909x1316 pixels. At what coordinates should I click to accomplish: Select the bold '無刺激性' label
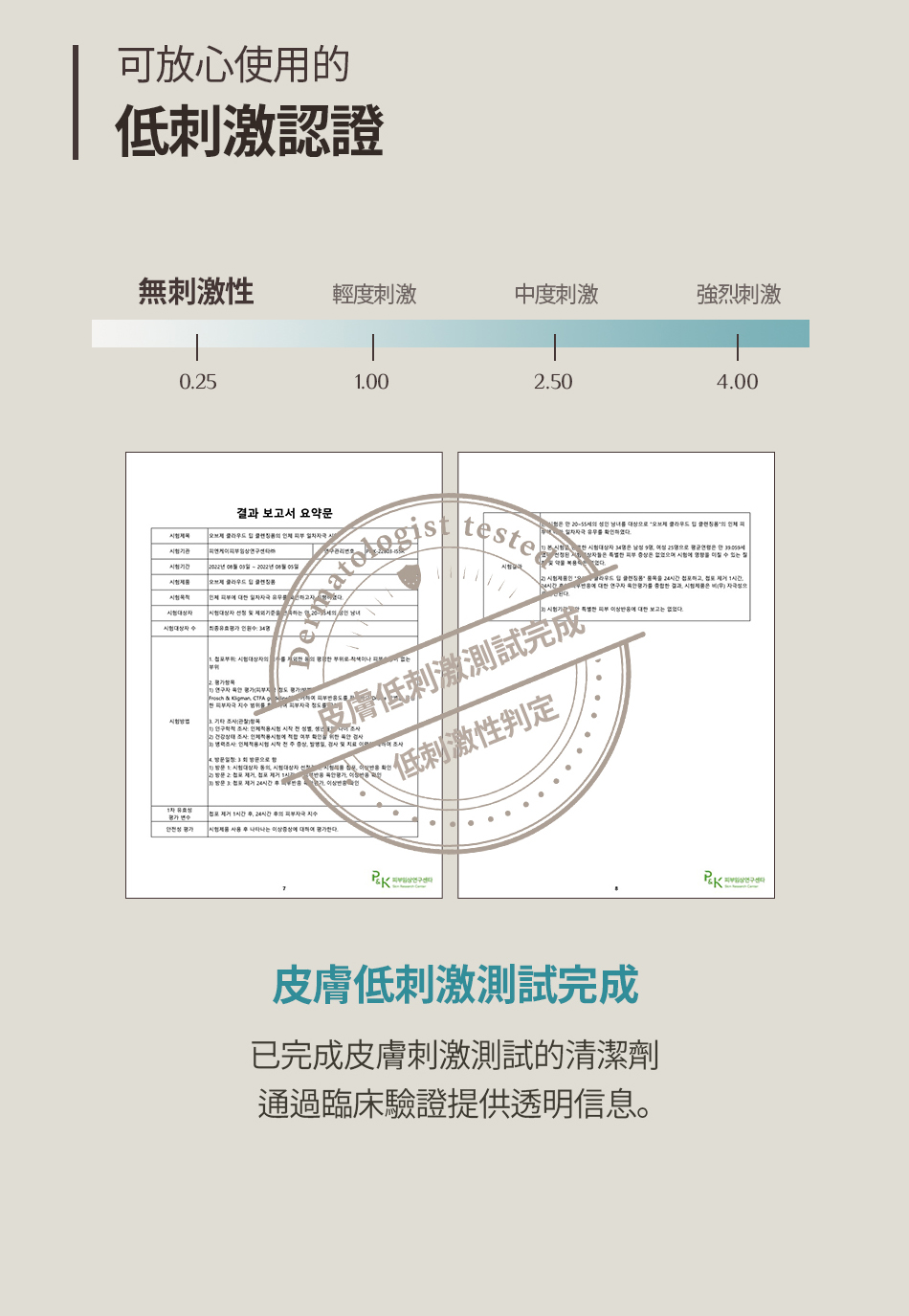[196, 291]
